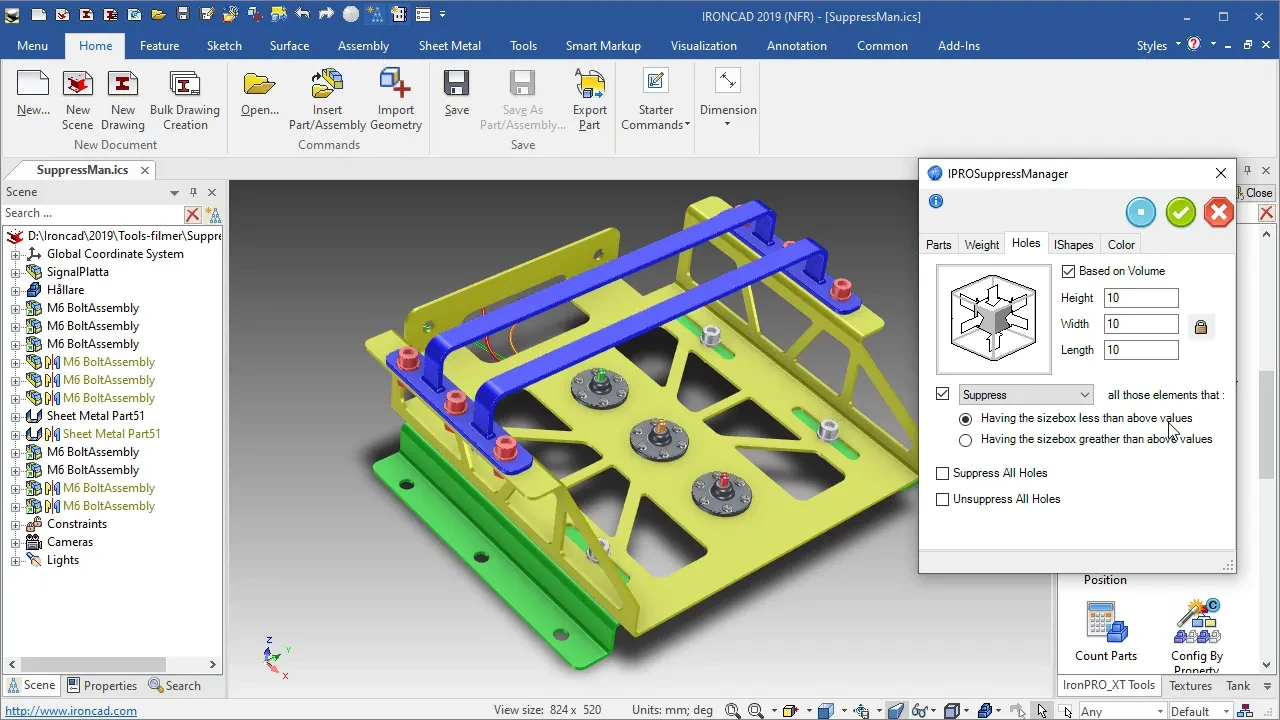1280x720 pixels.
Task: Expand the SignalPlatta tree node
Action: tap(16, 272)
